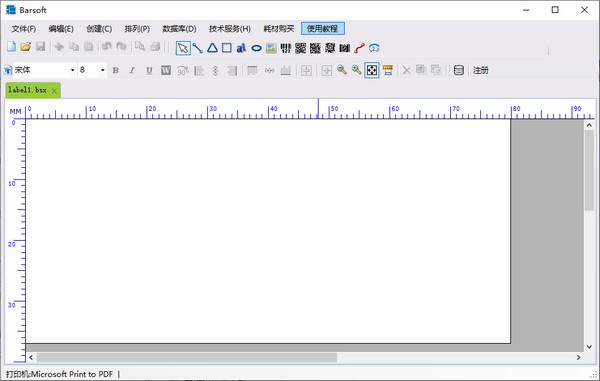Select the rectangle shape tool

pos(227,48)
